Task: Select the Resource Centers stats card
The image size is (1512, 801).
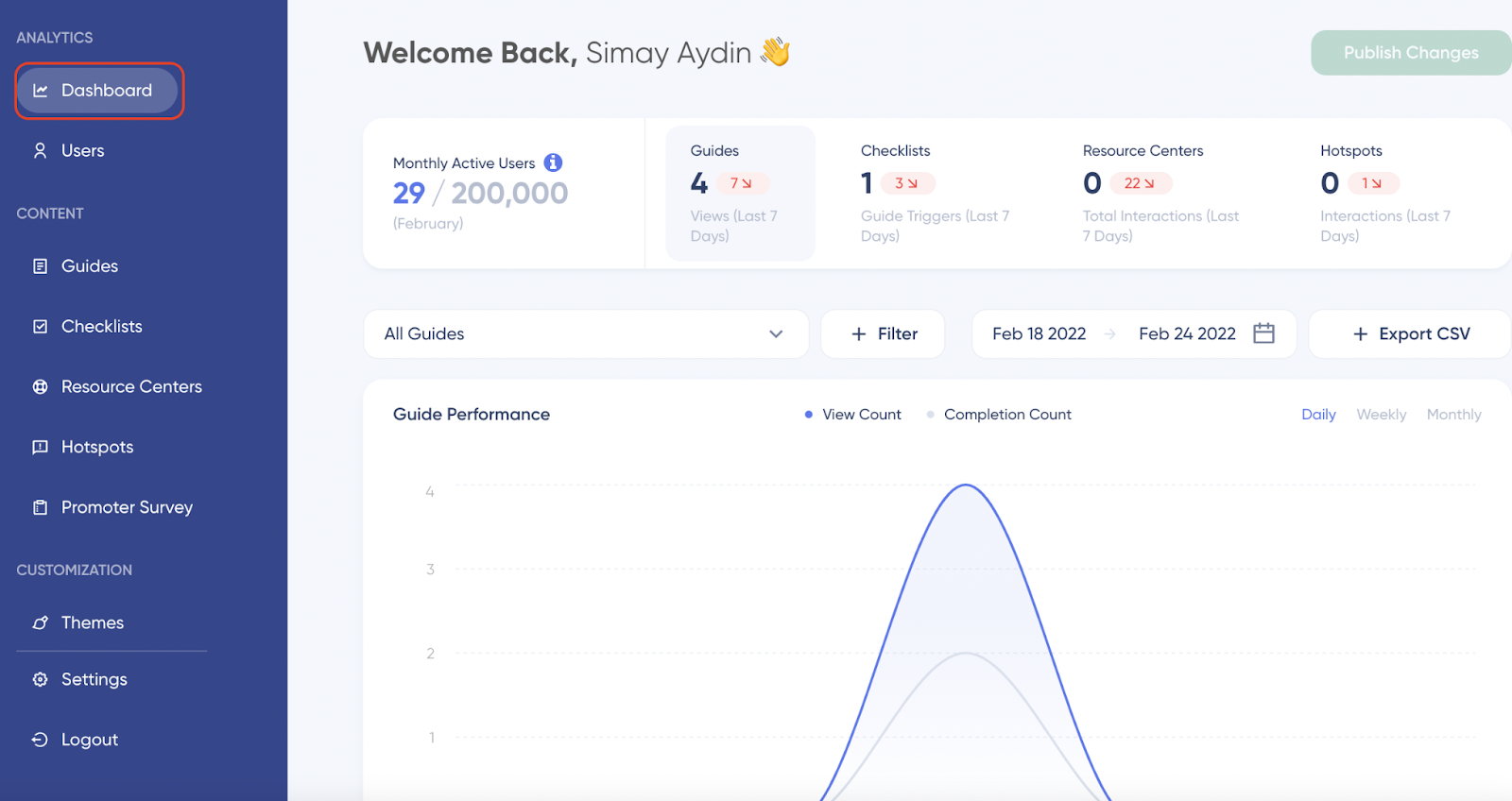Action: [x=1162, y=194]
